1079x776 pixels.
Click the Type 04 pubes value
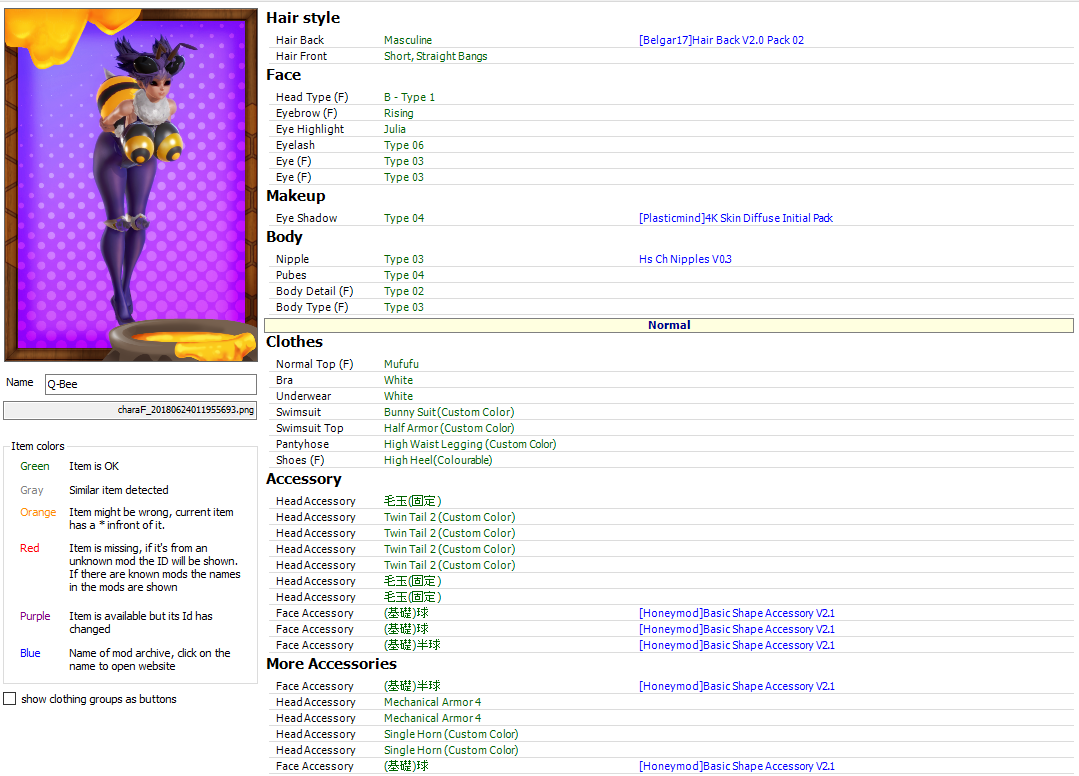[x=404, y=275]
